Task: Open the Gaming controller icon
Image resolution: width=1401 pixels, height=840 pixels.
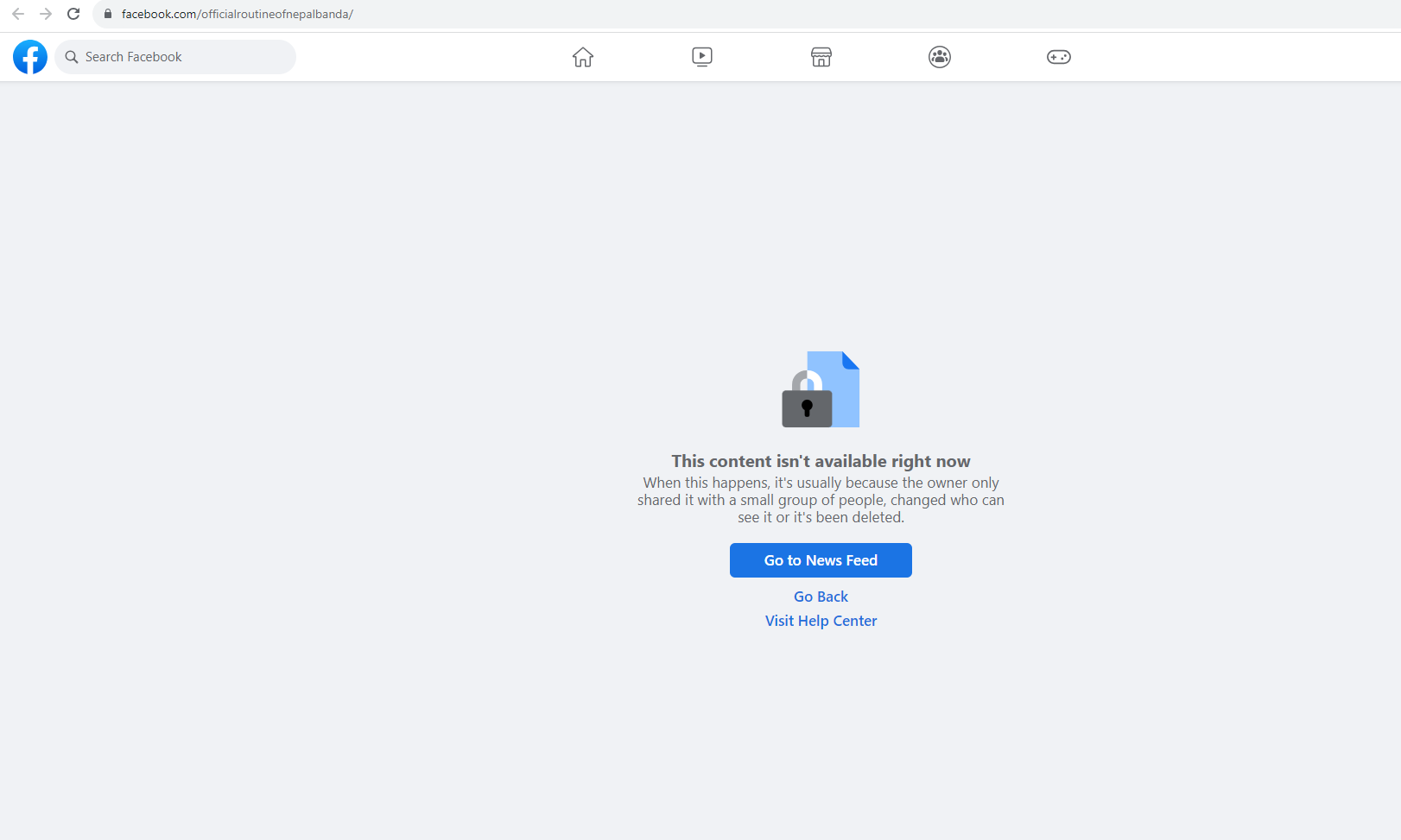Action: click(x=1059, y=57)
